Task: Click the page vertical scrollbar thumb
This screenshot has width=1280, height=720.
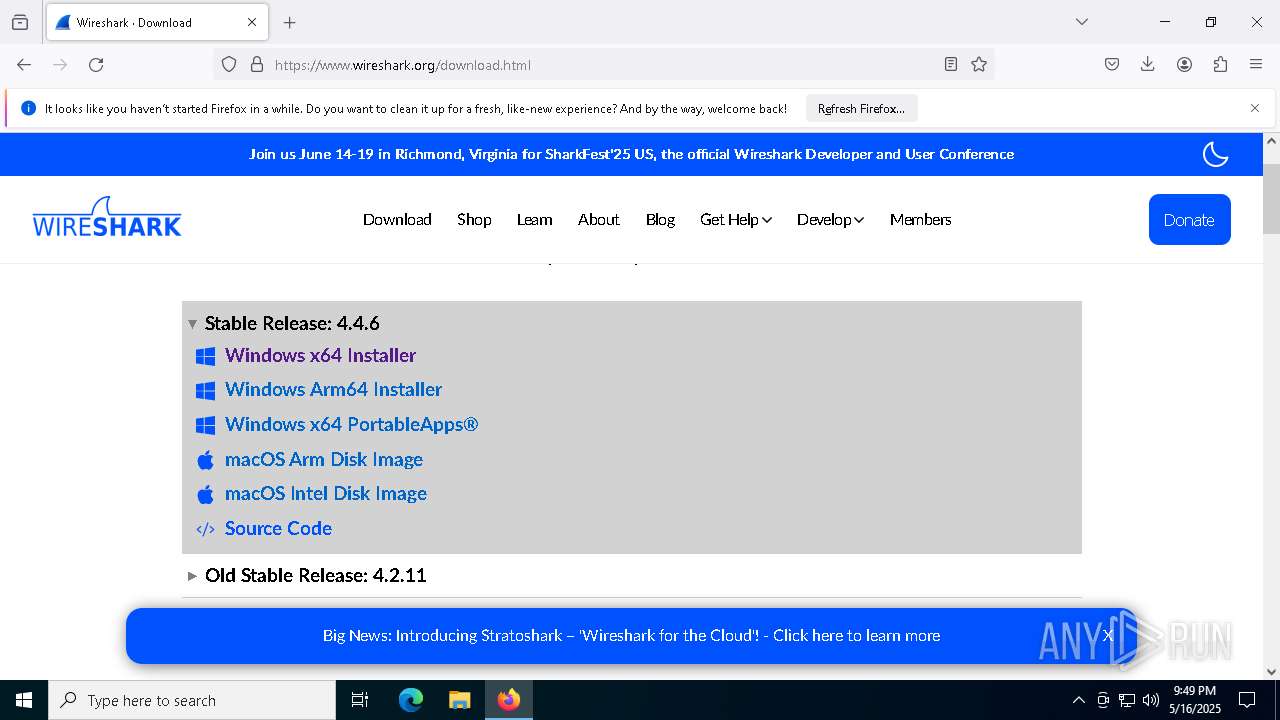Action: tap(1271, 197)
